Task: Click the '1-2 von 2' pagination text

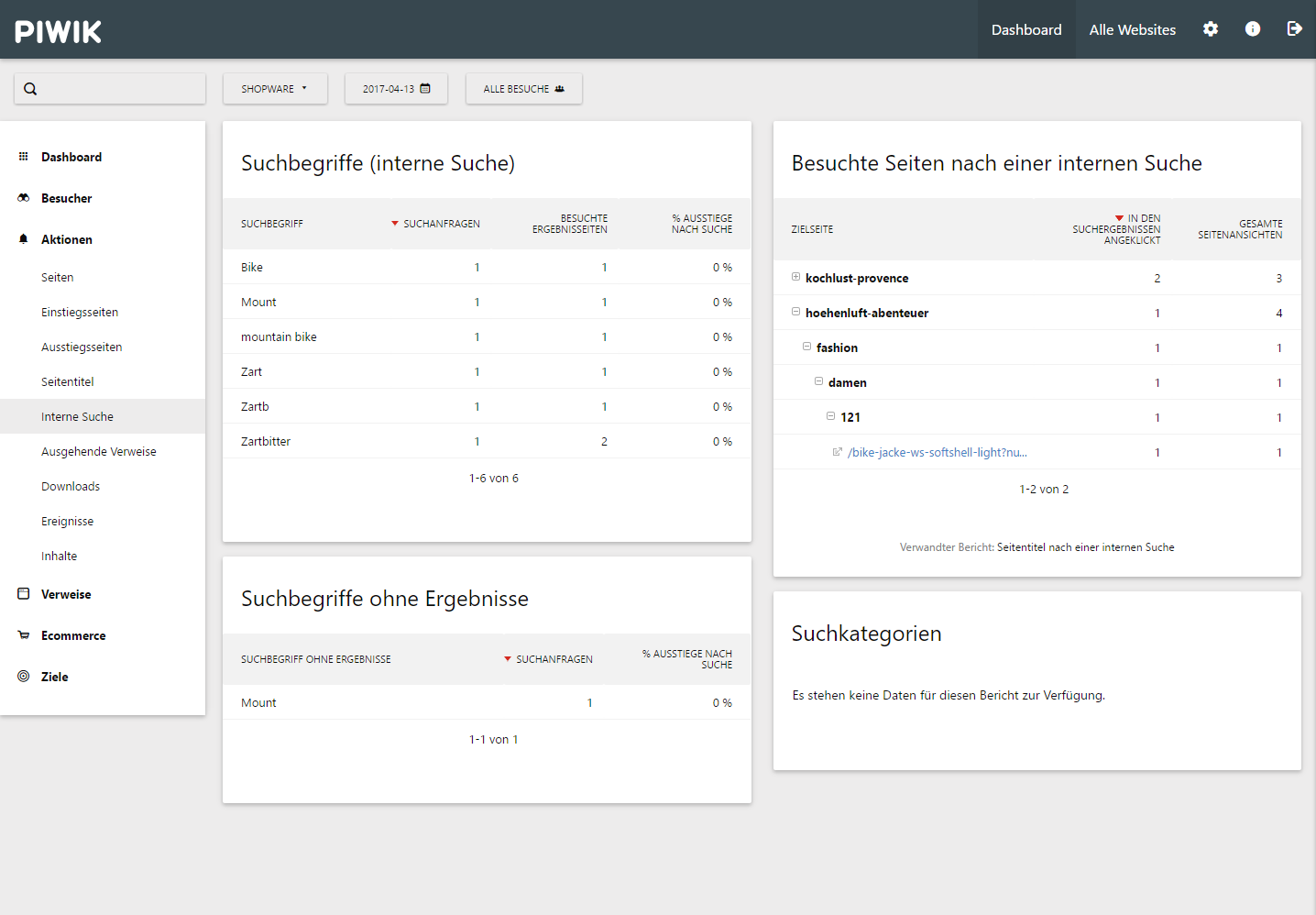Action: click(1044, 489)
